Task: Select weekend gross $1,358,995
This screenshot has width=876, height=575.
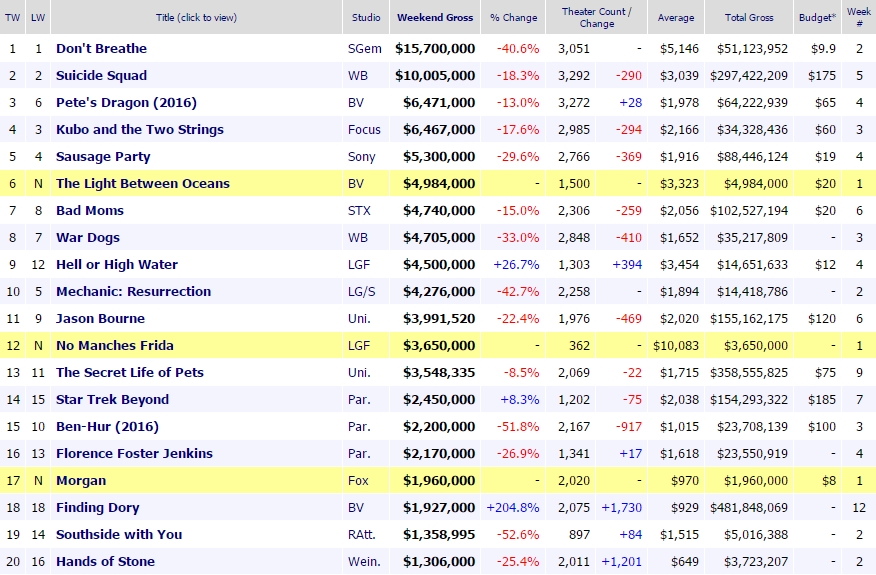Action: (439, 535)
